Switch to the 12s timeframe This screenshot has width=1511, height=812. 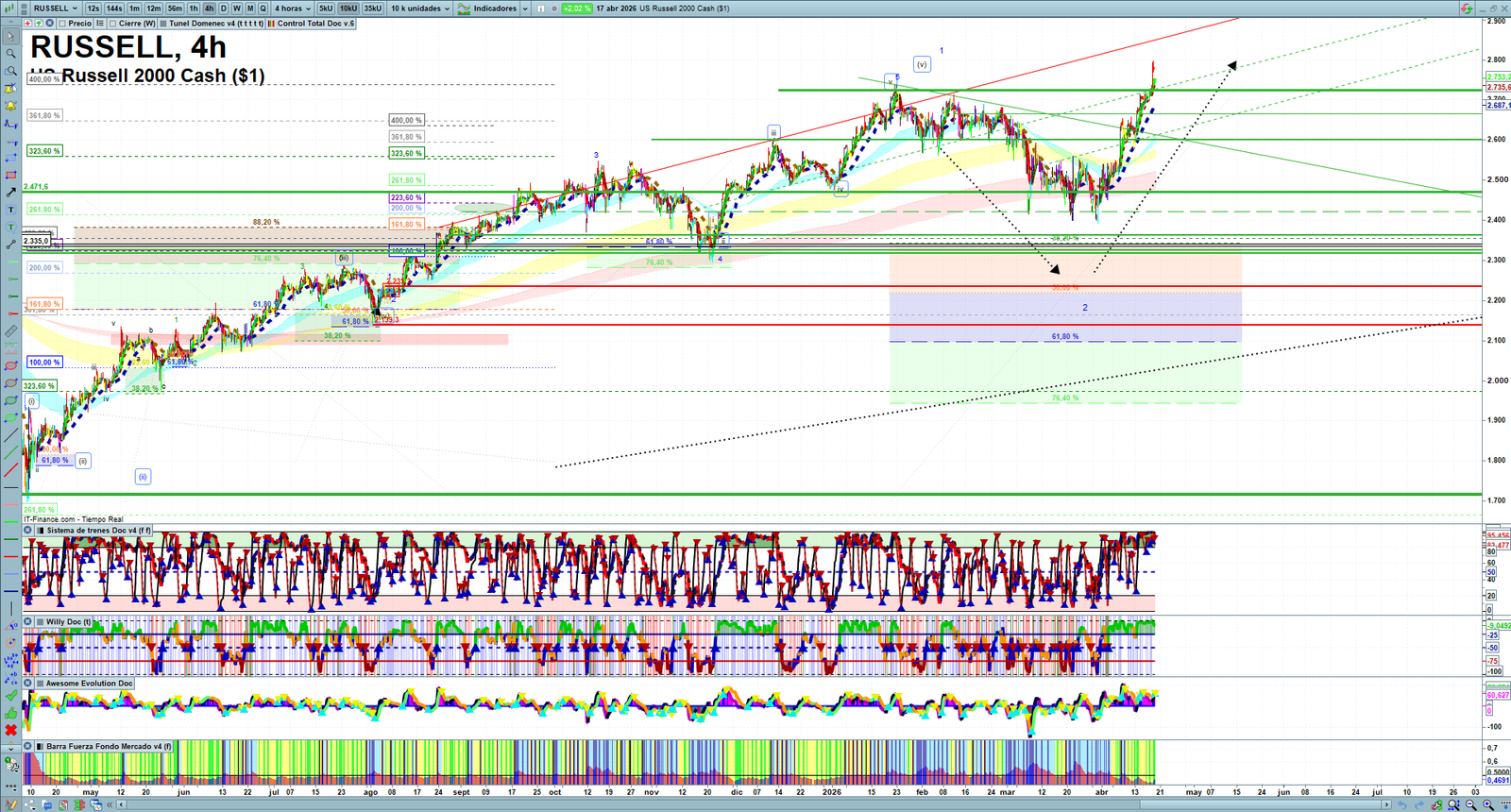point(93,8)
